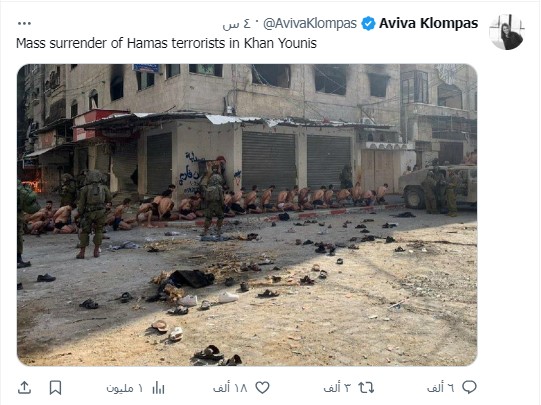Open the three-dot more options menu
This screenshot has height=405, width=541.
click(24, 23)
